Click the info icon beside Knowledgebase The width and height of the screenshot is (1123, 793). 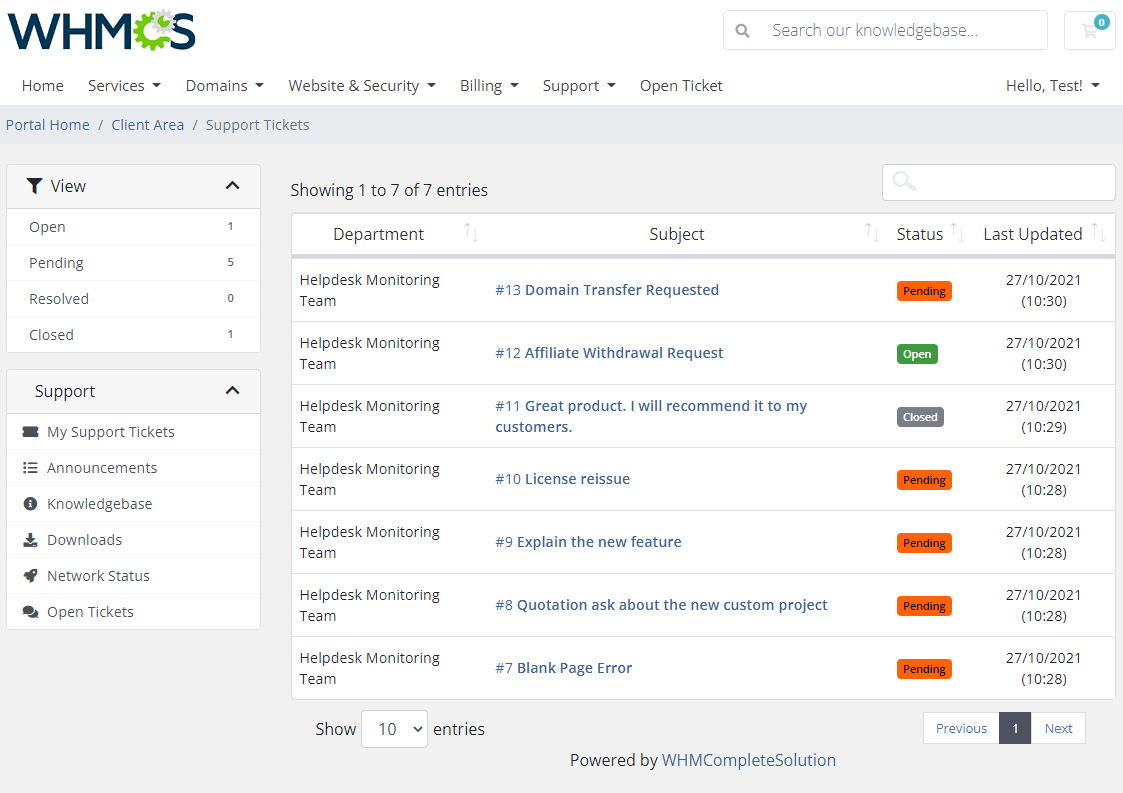tap(30, 504)
